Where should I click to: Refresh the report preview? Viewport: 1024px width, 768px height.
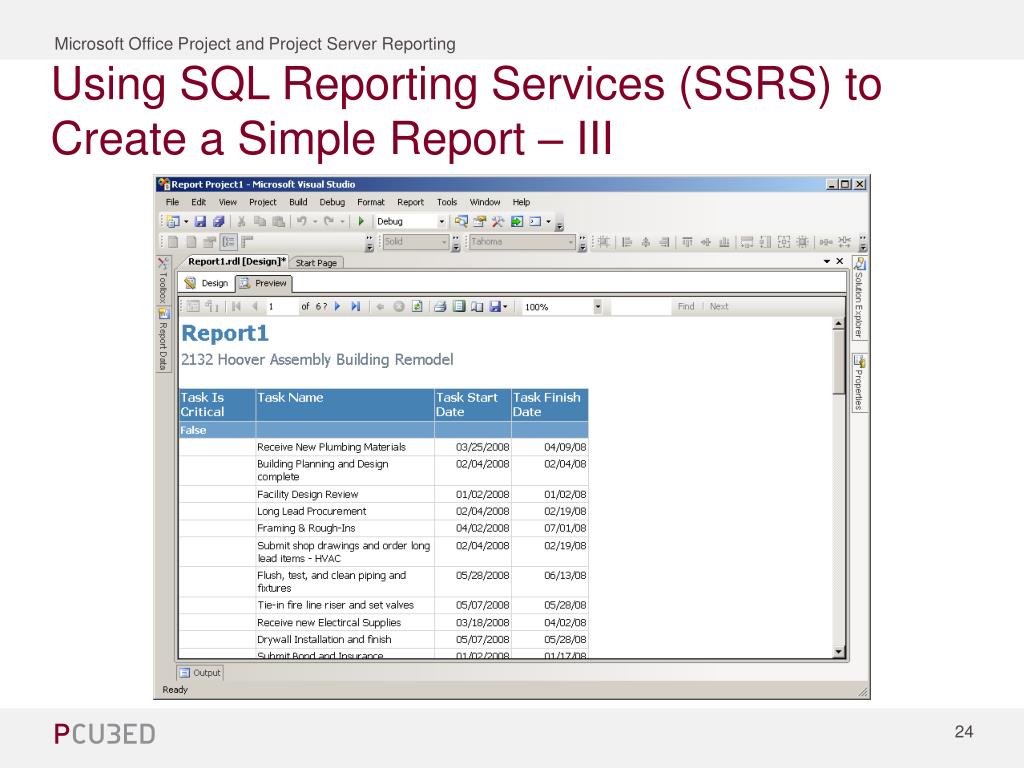pos(417,306)
